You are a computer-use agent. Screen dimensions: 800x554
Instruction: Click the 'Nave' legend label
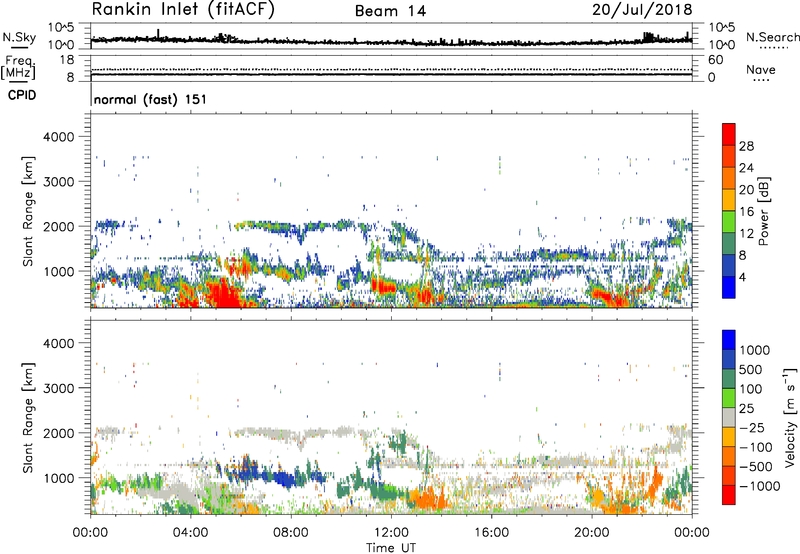[761, 69]
